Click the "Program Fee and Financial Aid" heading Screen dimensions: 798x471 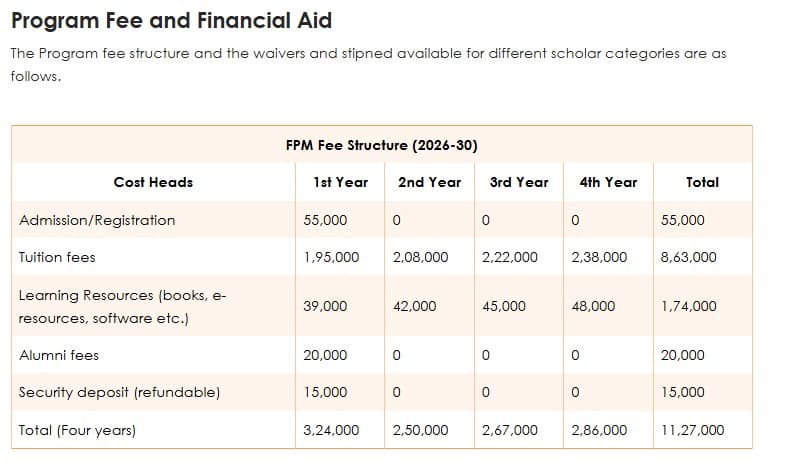[171, 20]
